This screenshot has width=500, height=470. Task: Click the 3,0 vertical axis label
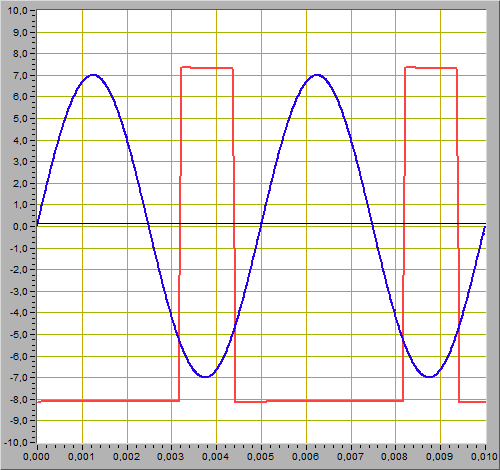click(x=20, y=162)
